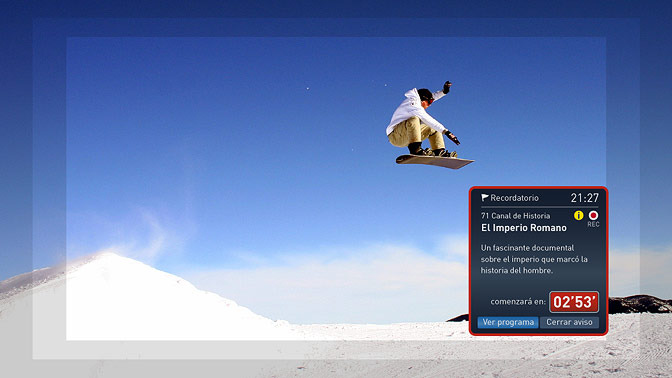The width and height of the screenshot is (672, 378).
Task: Click the snowboarder's black beanie
Action: coord(425,94)
